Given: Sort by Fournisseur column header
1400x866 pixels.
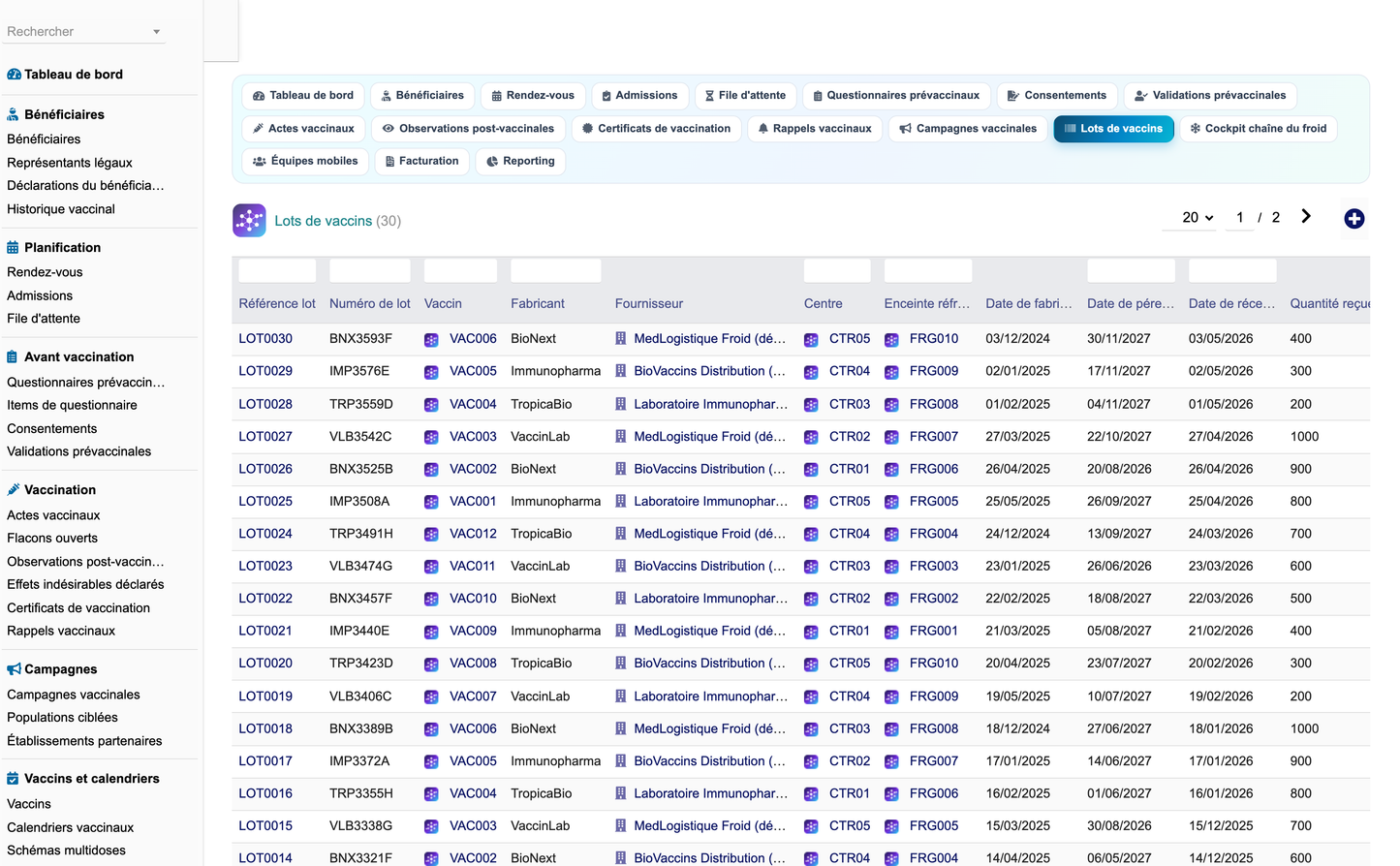Looking at the screenshot, I should click(x=649, y=304).
